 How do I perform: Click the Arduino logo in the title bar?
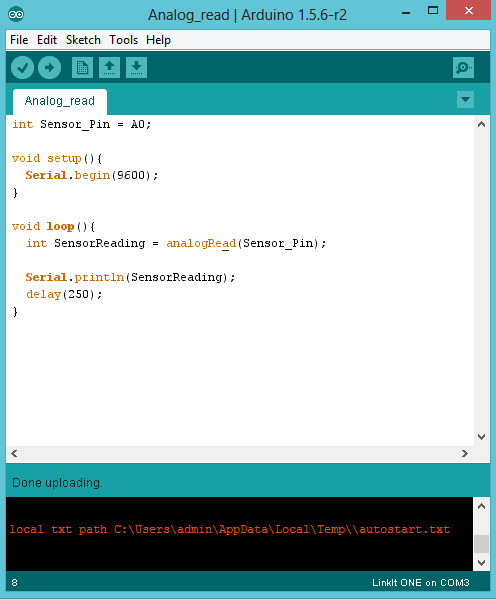(16, 15)
